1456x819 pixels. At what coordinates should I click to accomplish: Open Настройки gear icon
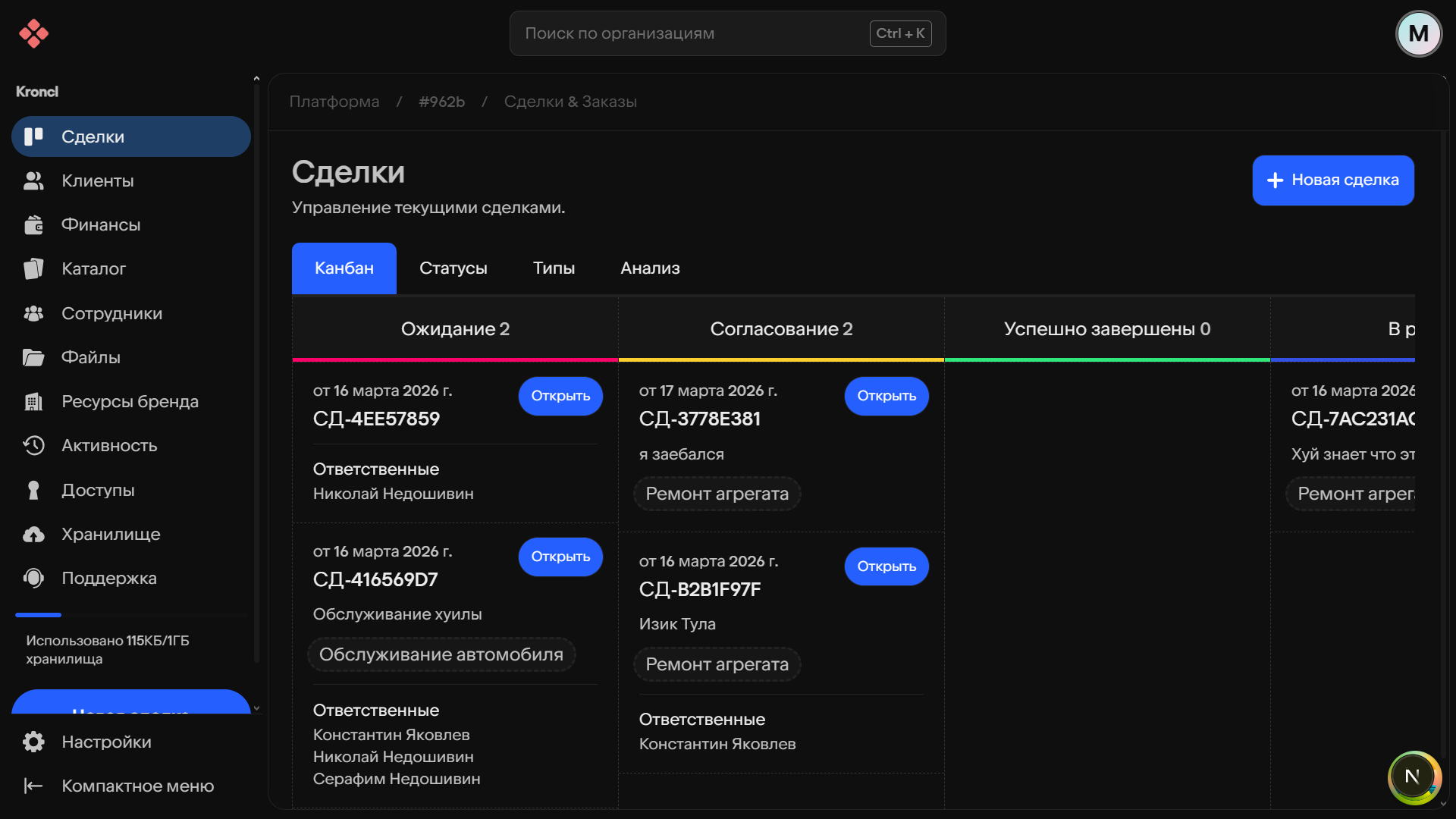tap(33, 742)
